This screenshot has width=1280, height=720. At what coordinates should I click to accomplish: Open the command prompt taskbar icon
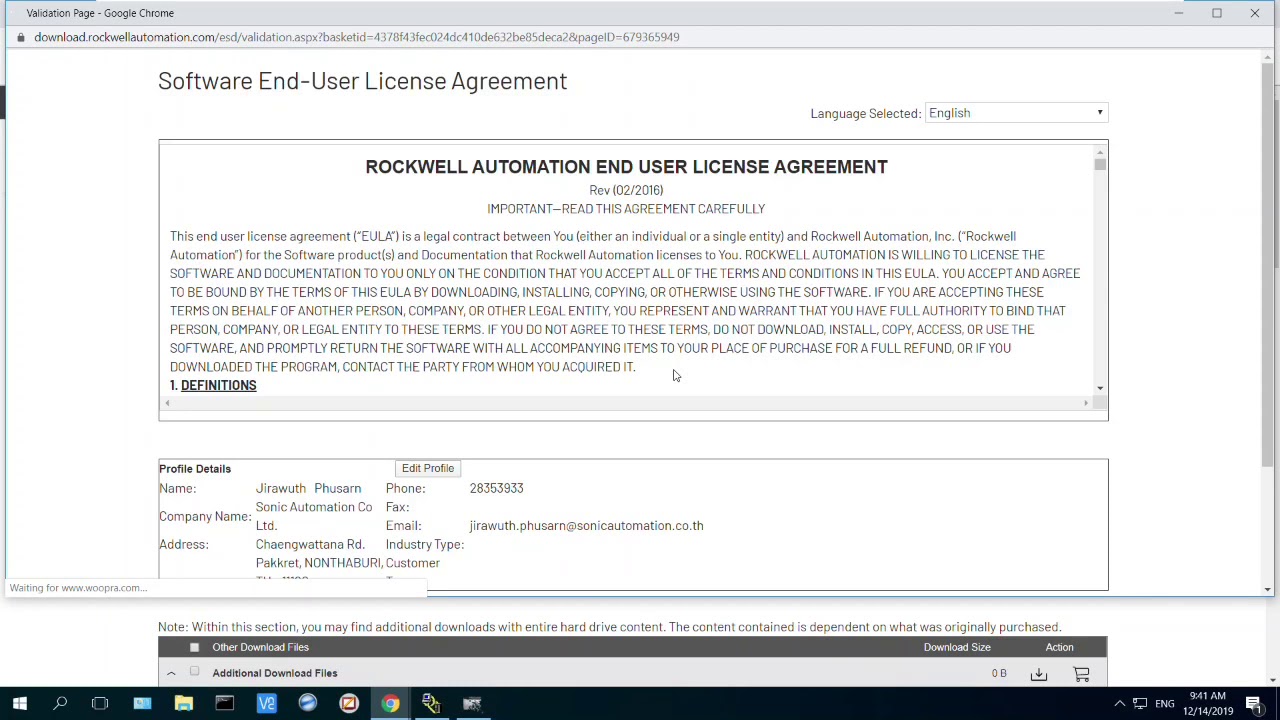tap(224, 703)
